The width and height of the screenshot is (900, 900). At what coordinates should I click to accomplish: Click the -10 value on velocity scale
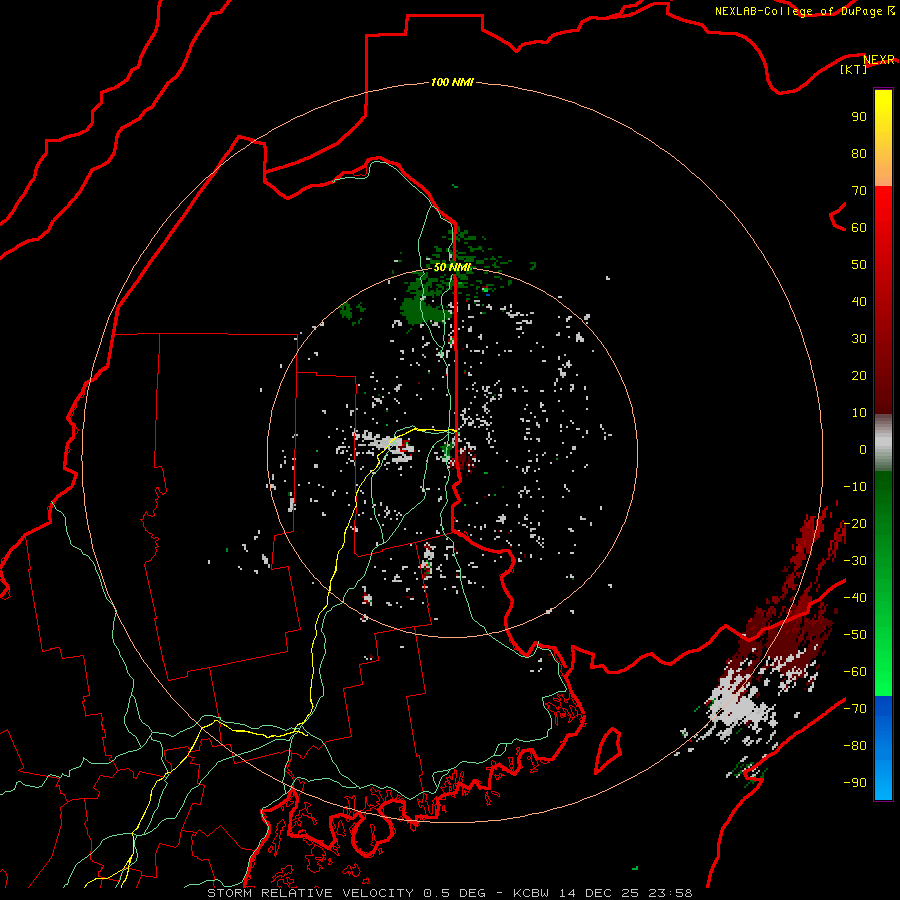click(855, 487)
